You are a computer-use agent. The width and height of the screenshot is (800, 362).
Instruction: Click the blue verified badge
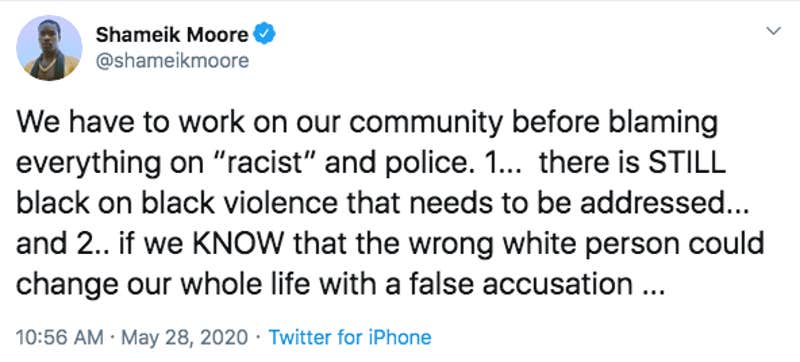tap(265, 34)
